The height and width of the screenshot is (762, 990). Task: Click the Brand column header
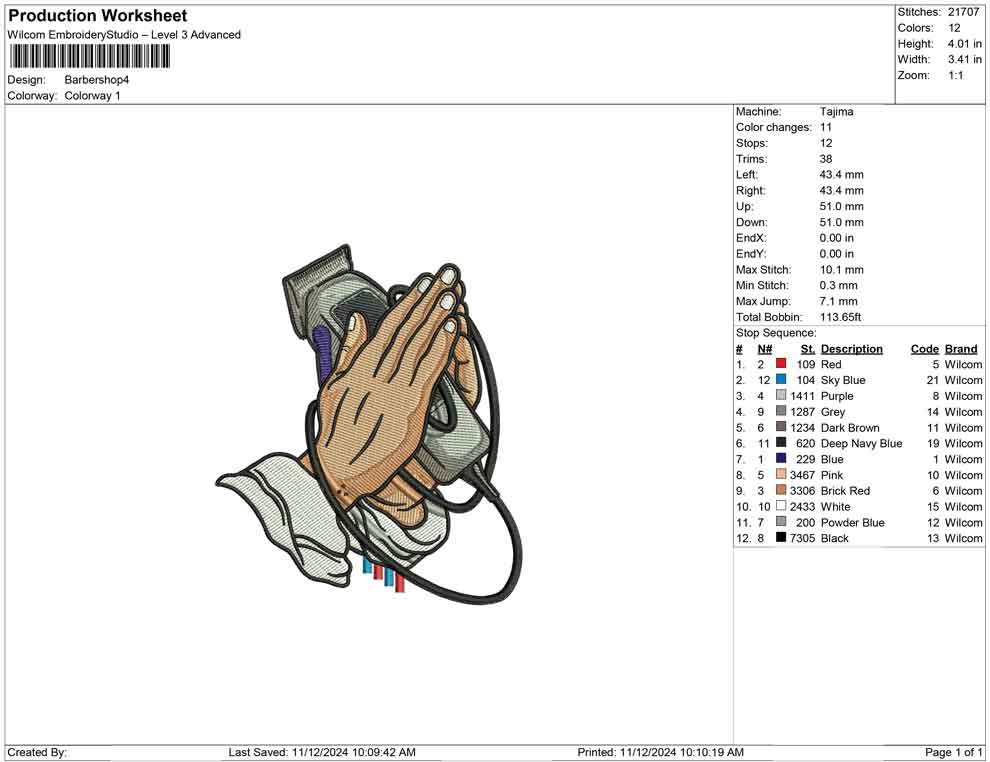(x=961, y=349)
